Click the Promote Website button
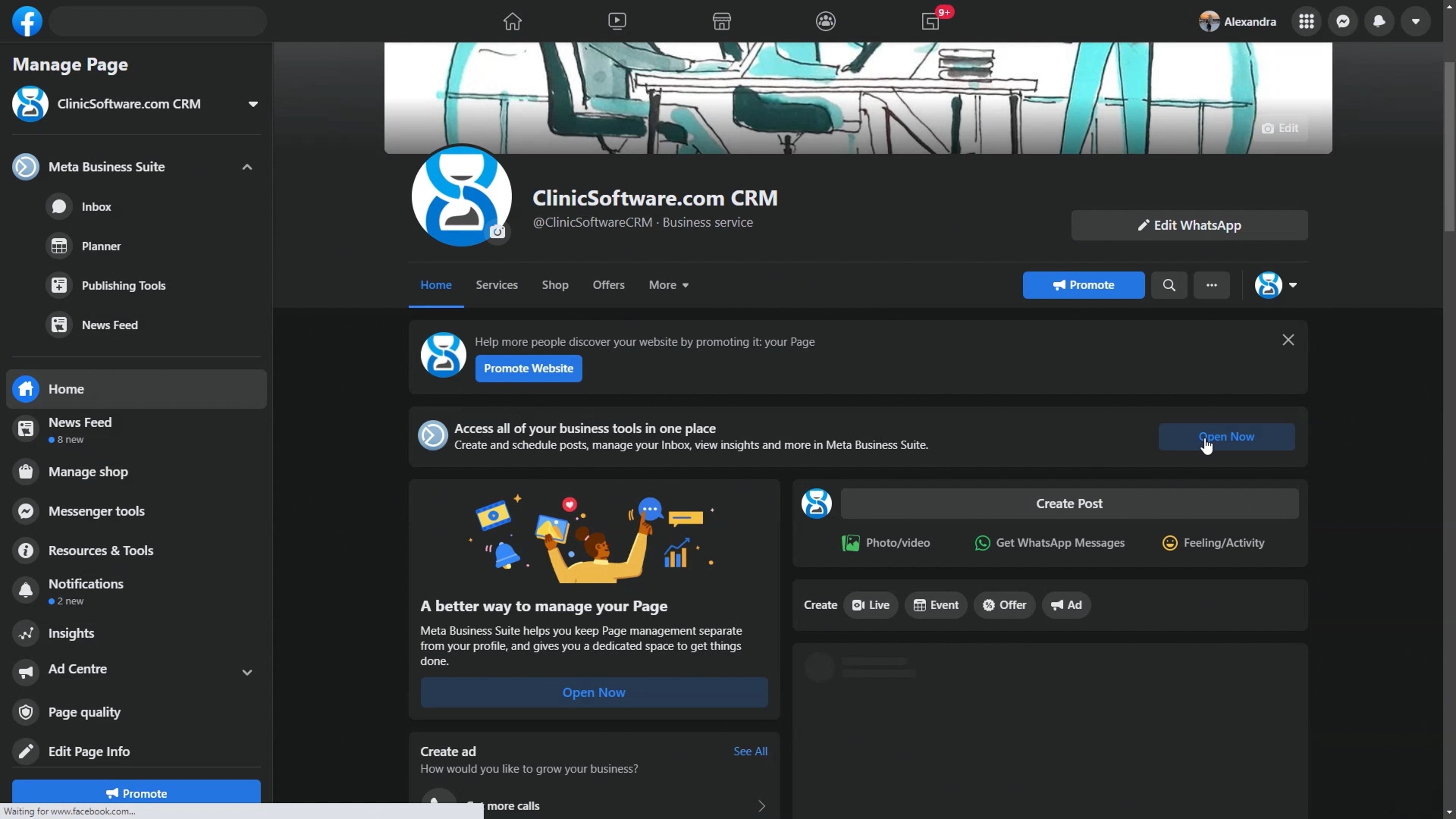The height and width of the screenshot is (819, 1456). pos(529,368)
